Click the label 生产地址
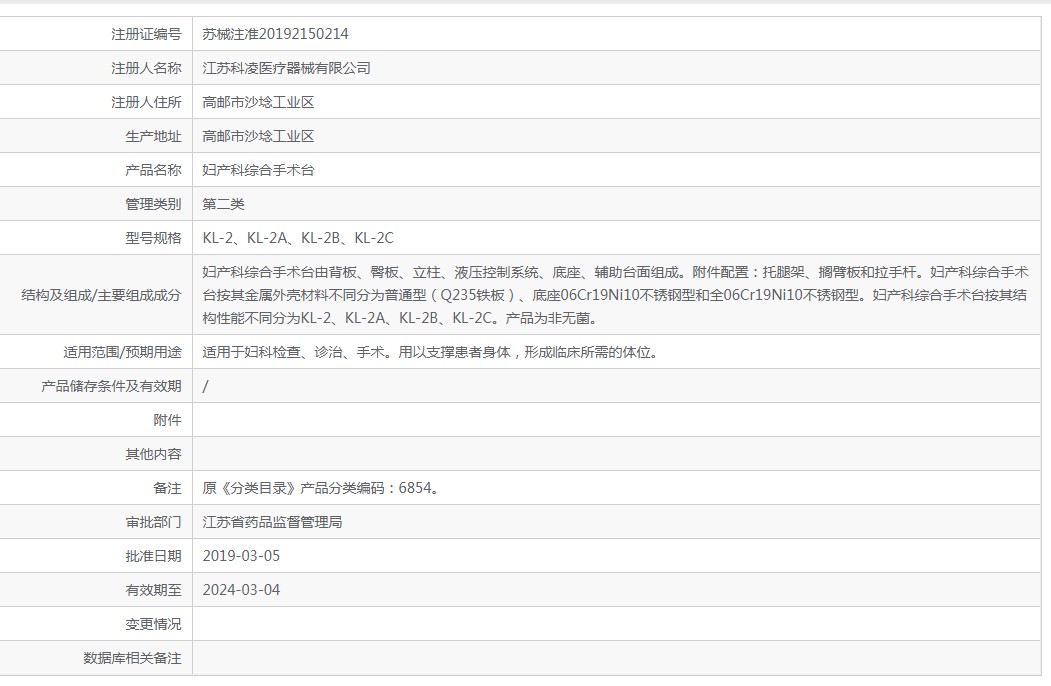This screenshot has height=686, width=1051. pyautogui.click(x=153, y=137)
